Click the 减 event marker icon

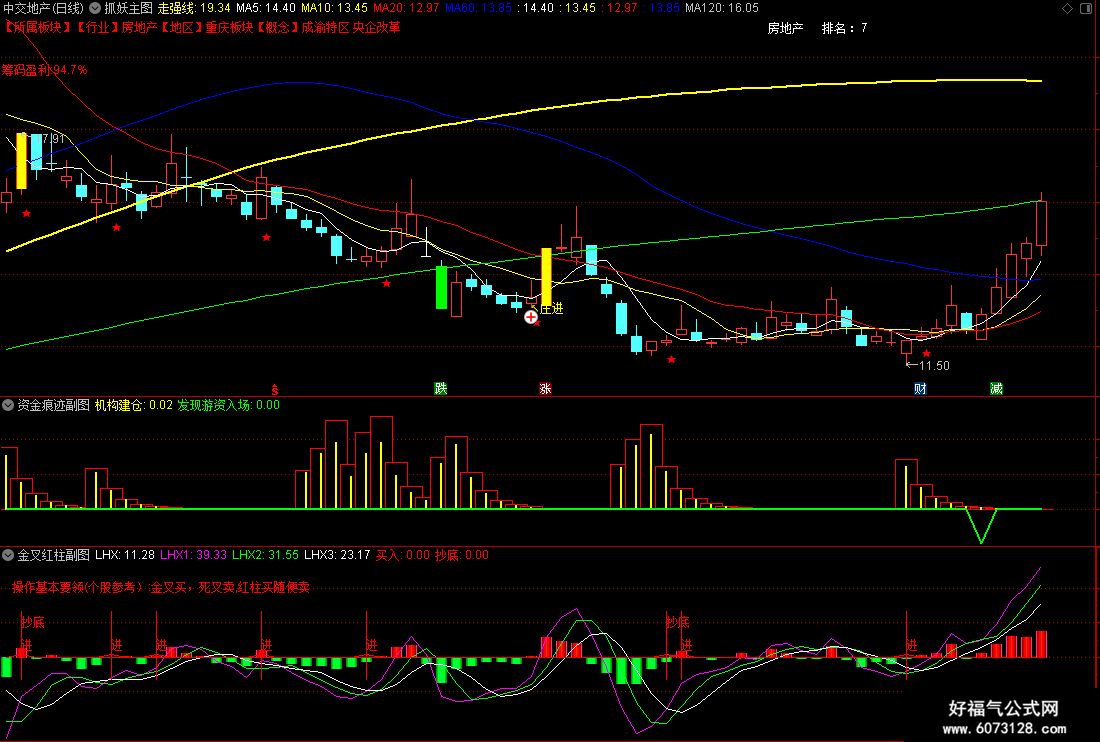pyautogui.click(x=996, y=389)
